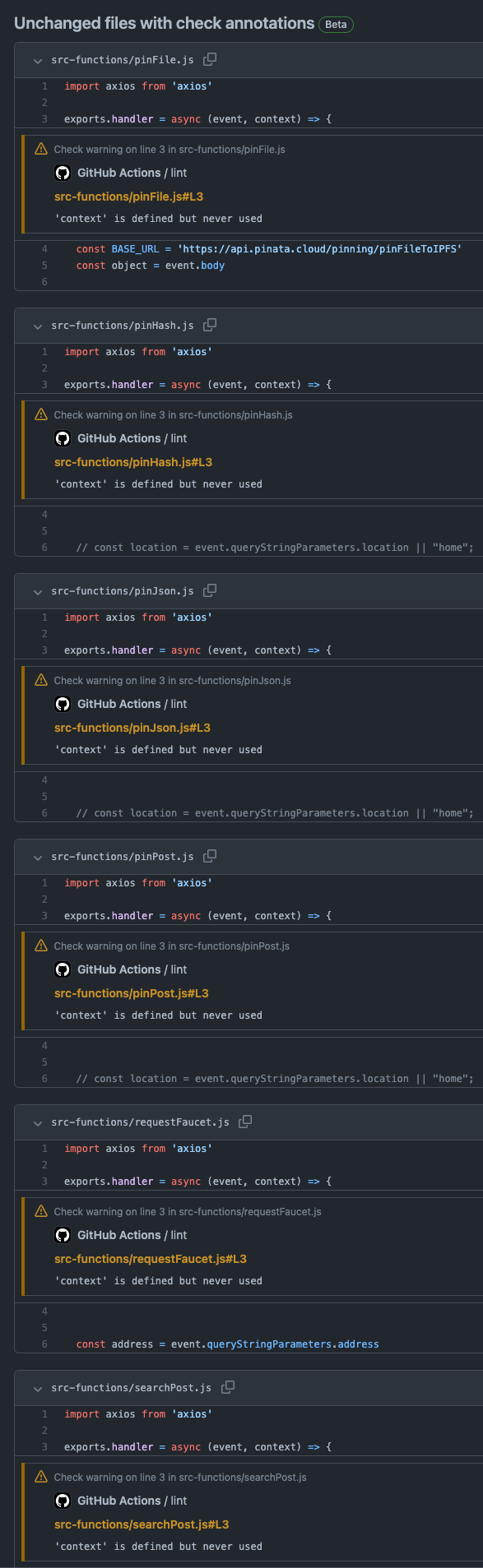
Task: Copy path of src-functions/requestFaucet.js
Action: point(245,1122)
